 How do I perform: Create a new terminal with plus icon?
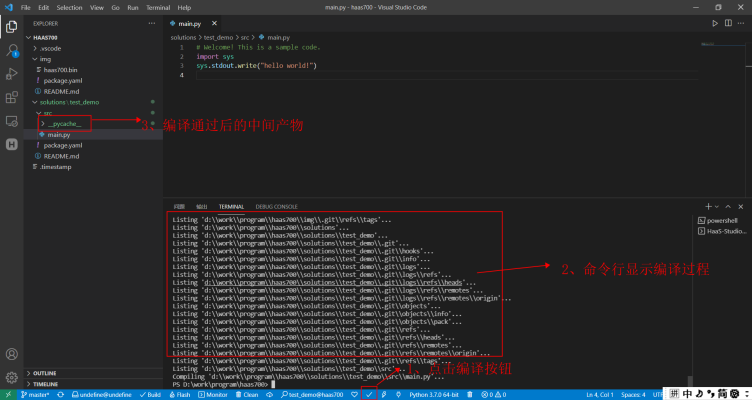tap(708, 206)
